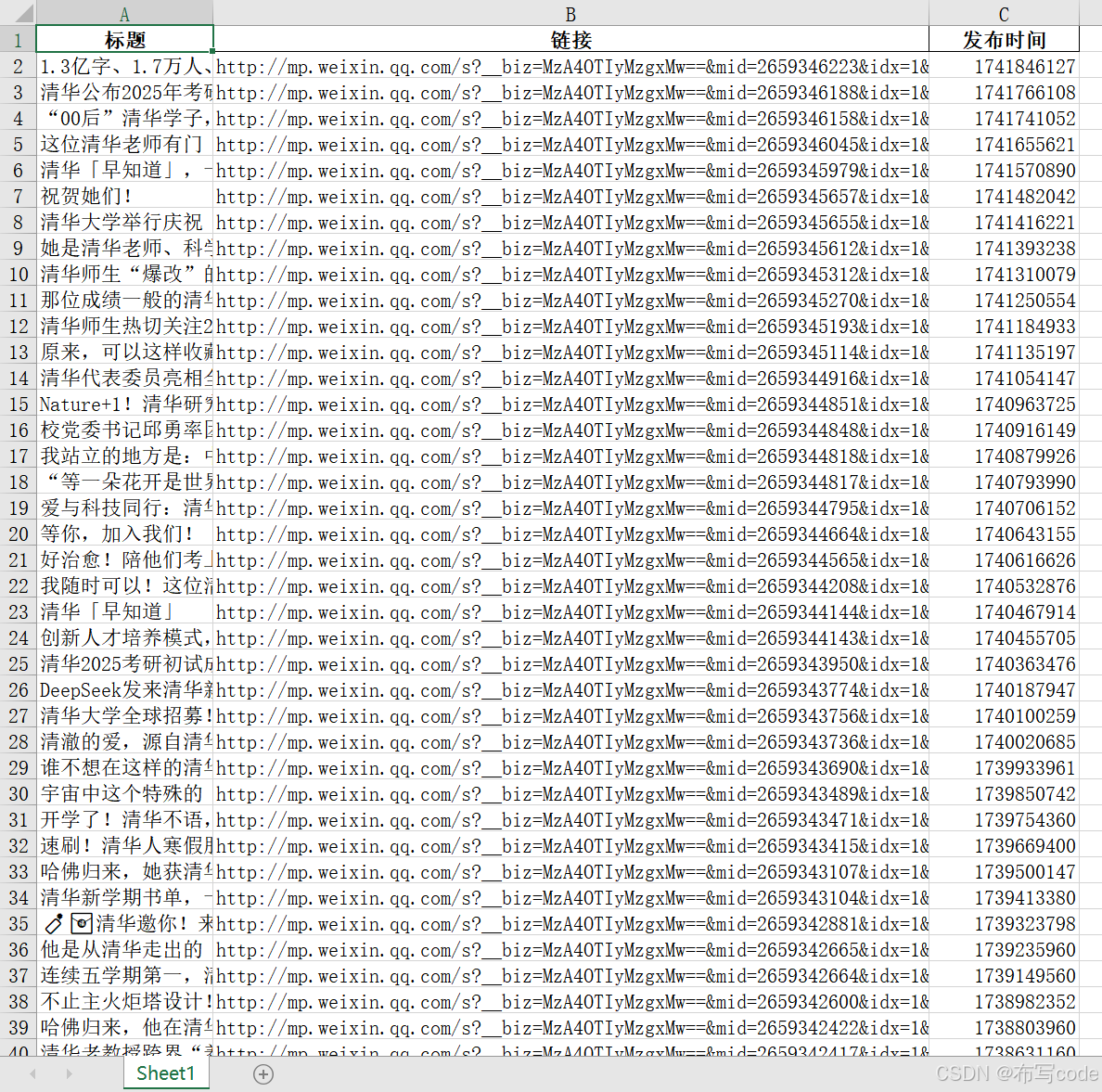Select cell 创新人才培养模式
The image size is (1102, 1092).
pyautogui.click(x=124, y=637)
